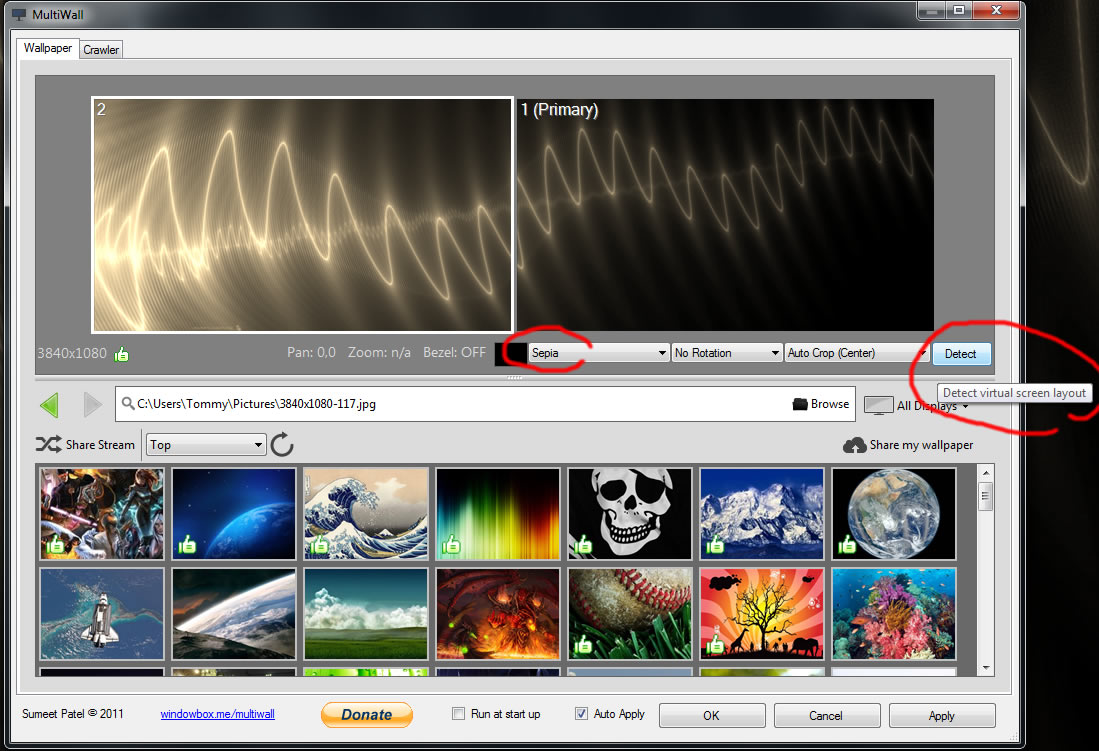Viewport: 1099px width, 751px height.
Task: Go to next wallpaper with gray arrow
Action: pyautogui.click(x=93, y=405)
